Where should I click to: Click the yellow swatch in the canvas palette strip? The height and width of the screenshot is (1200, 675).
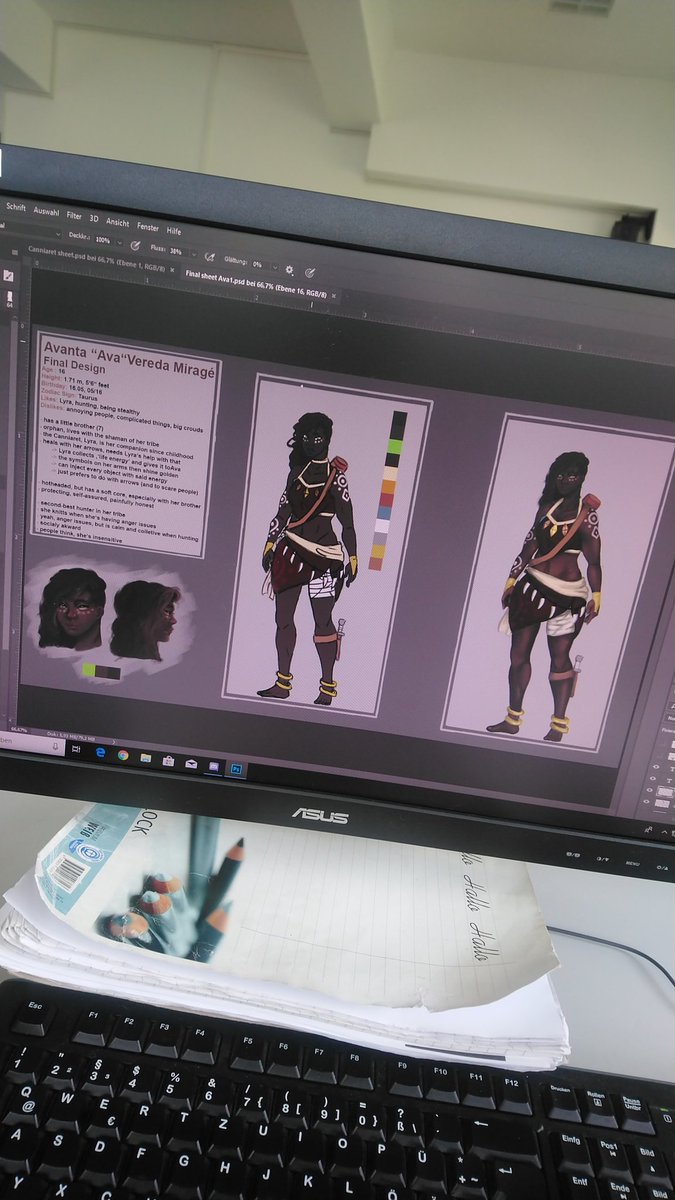pyautogui.click(x=380, y=551)
